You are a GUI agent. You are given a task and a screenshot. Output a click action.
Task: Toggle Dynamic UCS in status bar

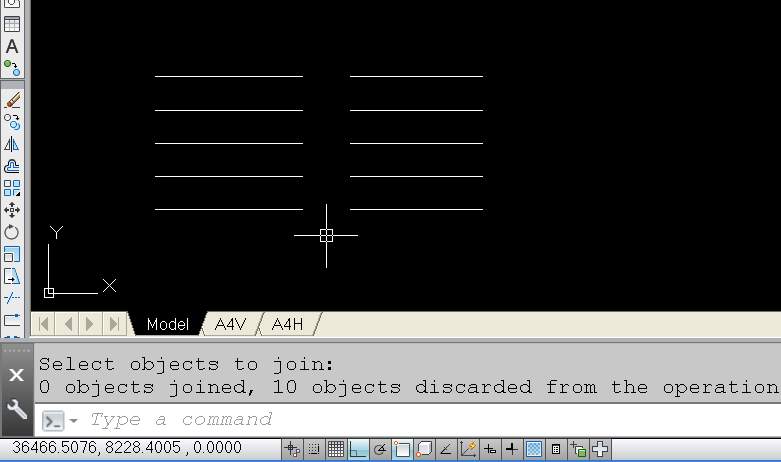point(468,450)
